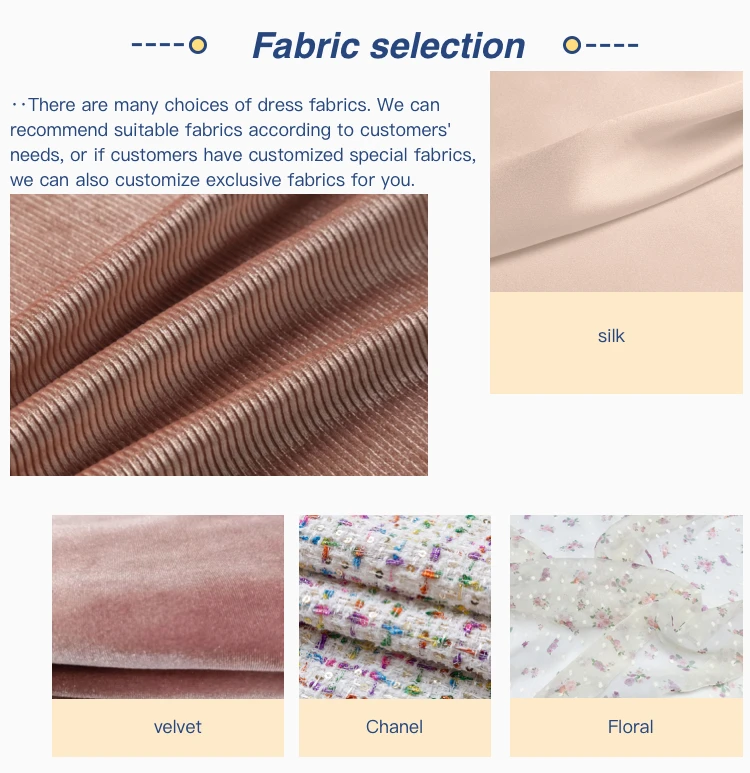Select the silk label
The height and width of the screenshot is (773, 750).
coord(611,336)
